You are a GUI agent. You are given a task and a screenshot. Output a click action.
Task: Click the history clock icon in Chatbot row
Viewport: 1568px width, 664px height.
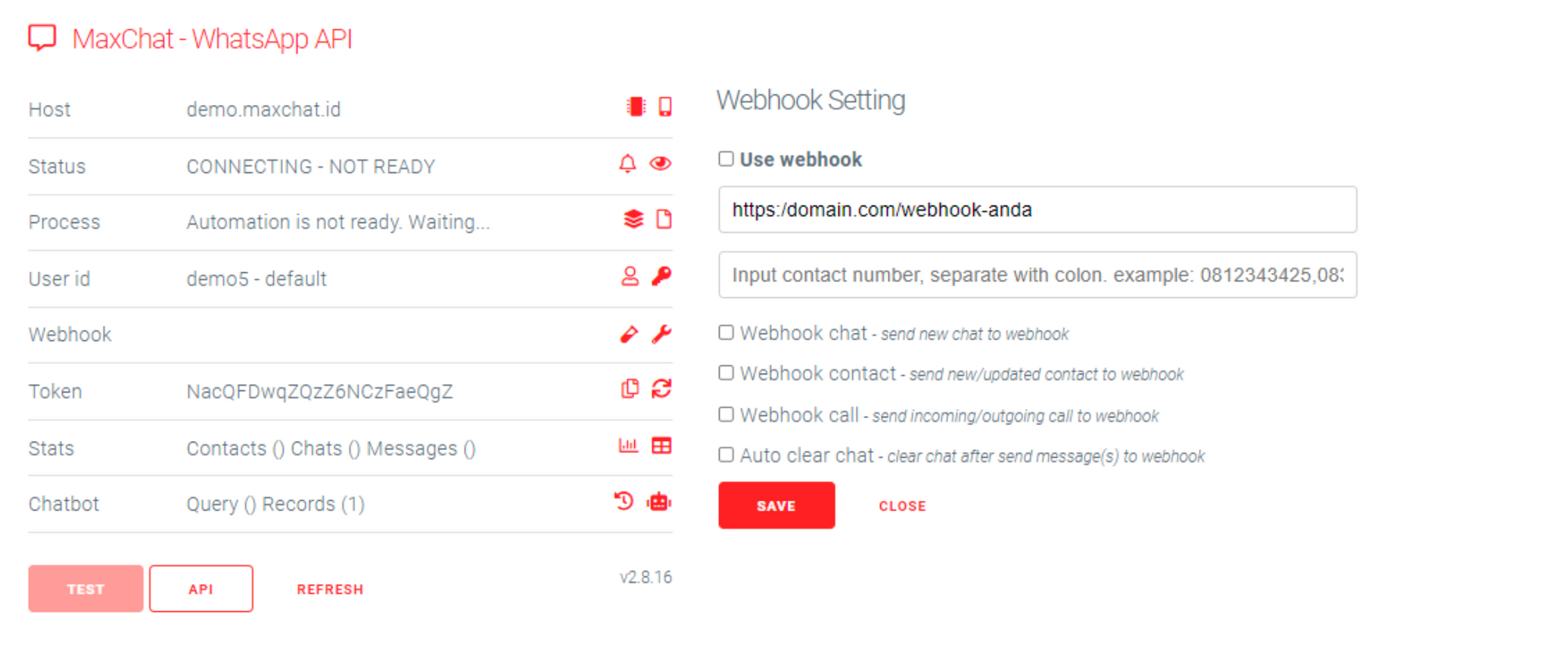coord(624,501)
